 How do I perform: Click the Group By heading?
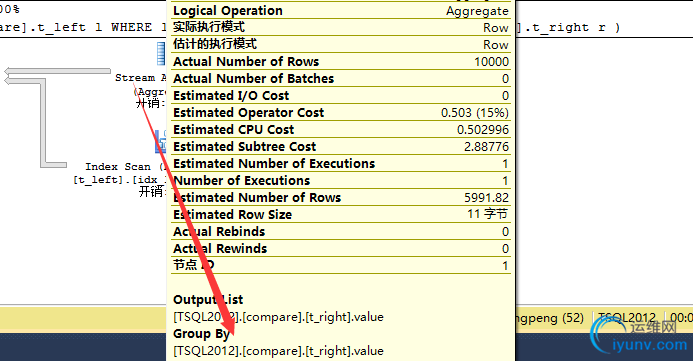[x=202, y=334]
